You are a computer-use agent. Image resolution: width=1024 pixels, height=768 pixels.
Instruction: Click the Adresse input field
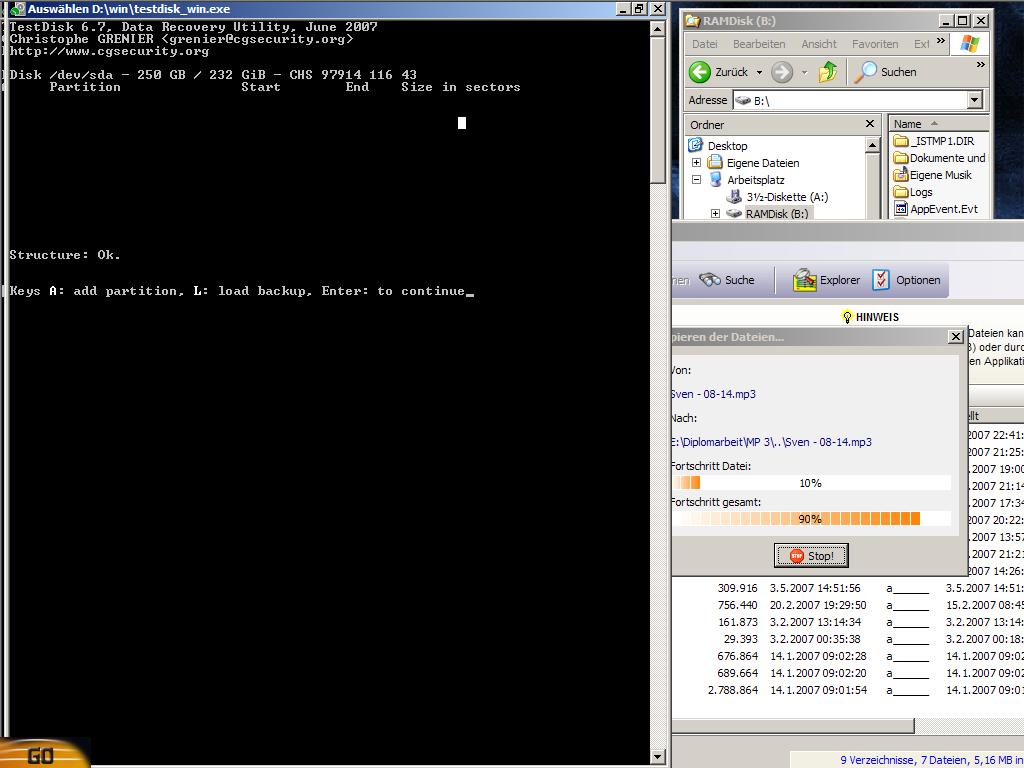[850, 100]
